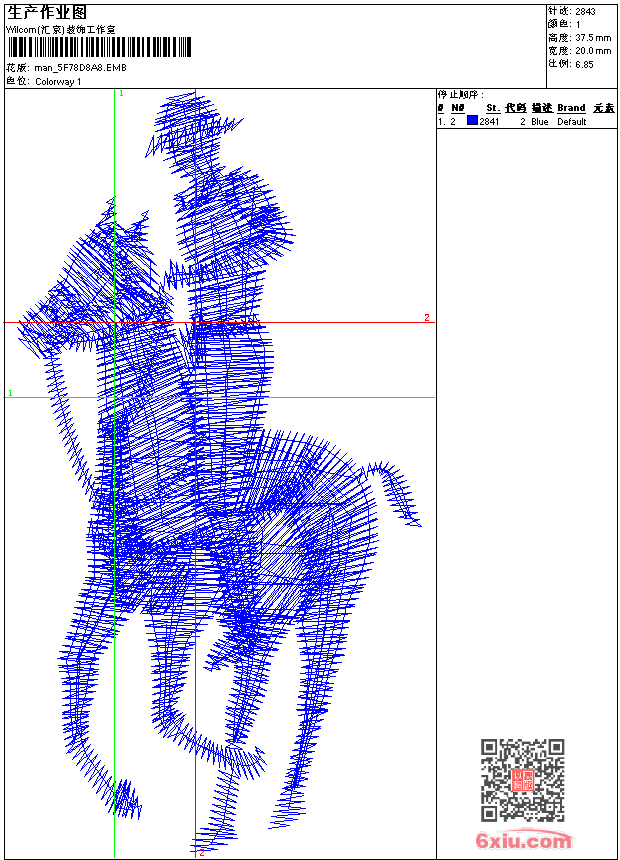Click the '生产作业图' worksheet title
Viewport: 620px width, 860px height.
pyautogui.click(x=47, y=12)
